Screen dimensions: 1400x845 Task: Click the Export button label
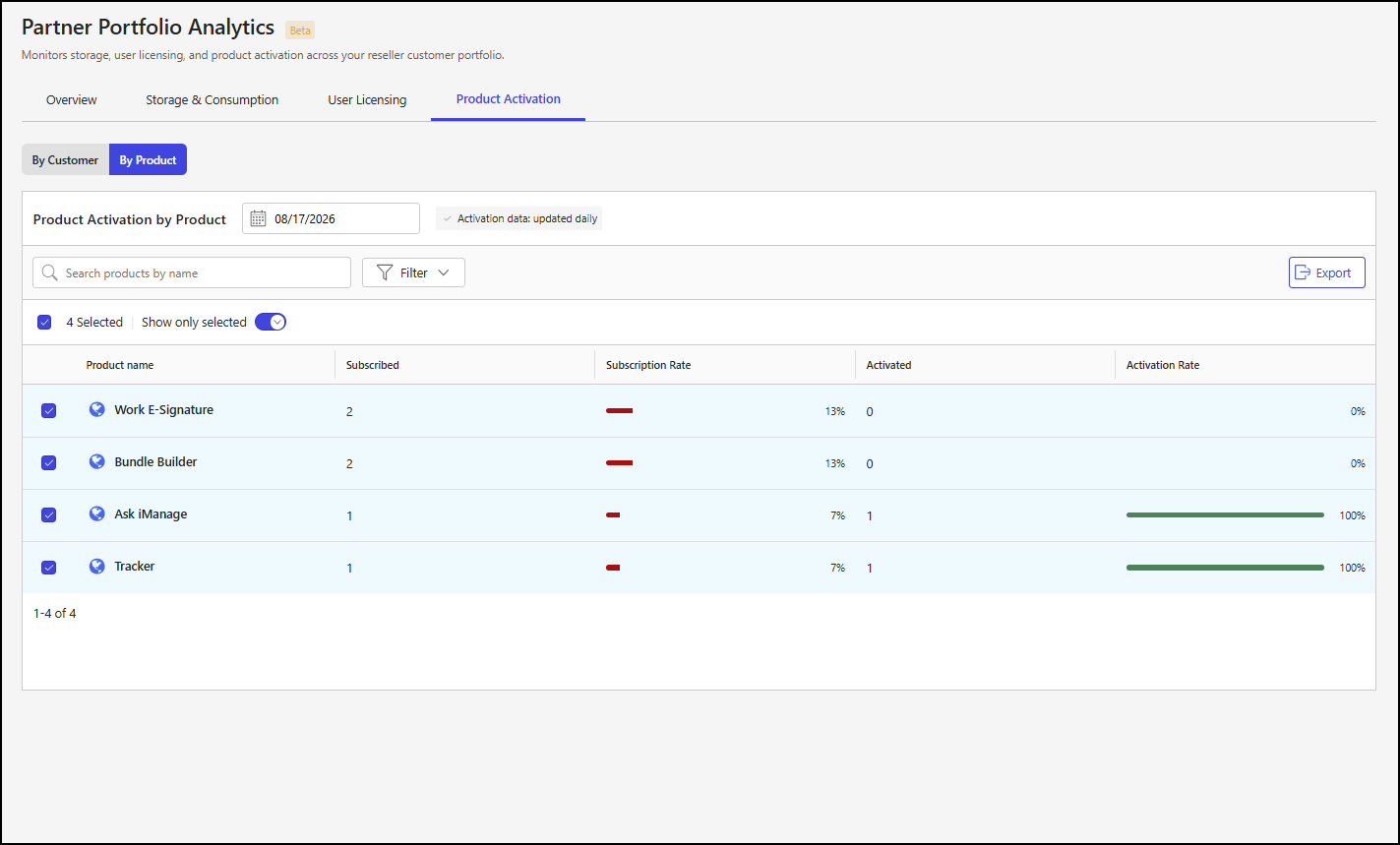point(1333,272)
